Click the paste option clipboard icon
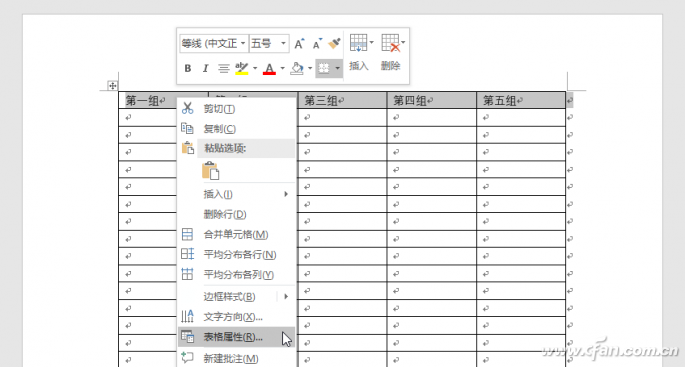 pos(211,171)
